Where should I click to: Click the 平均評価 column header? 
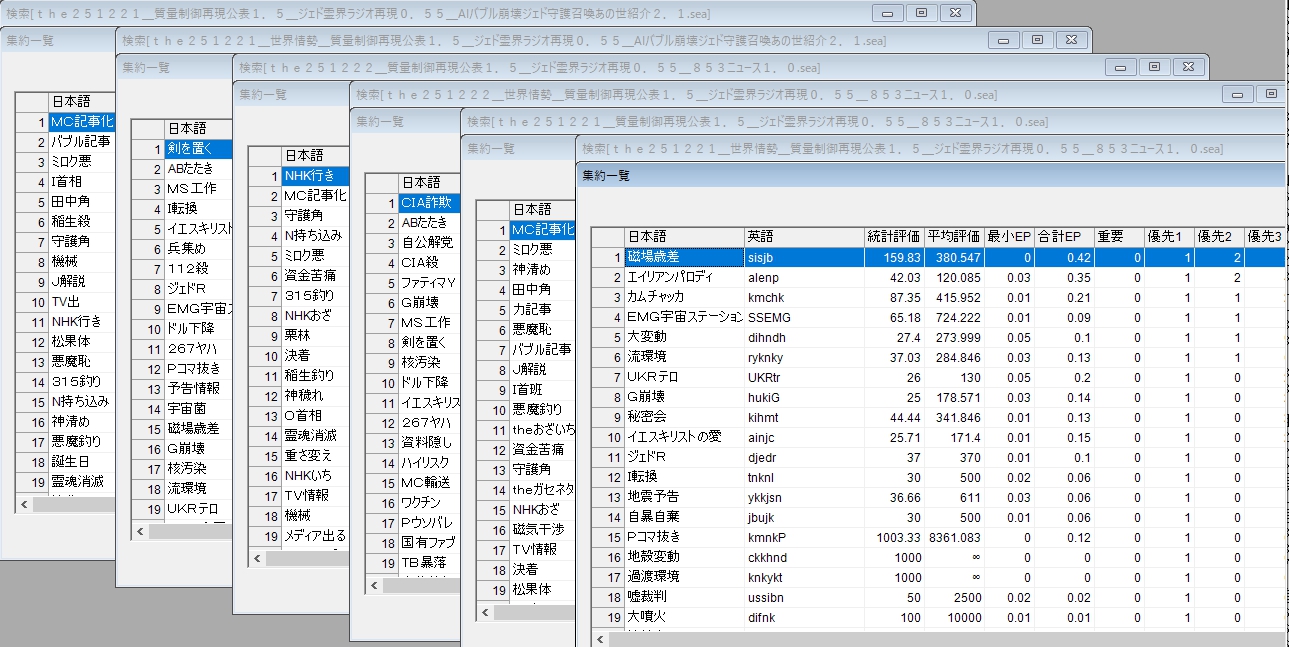click(x=954, y=237)
